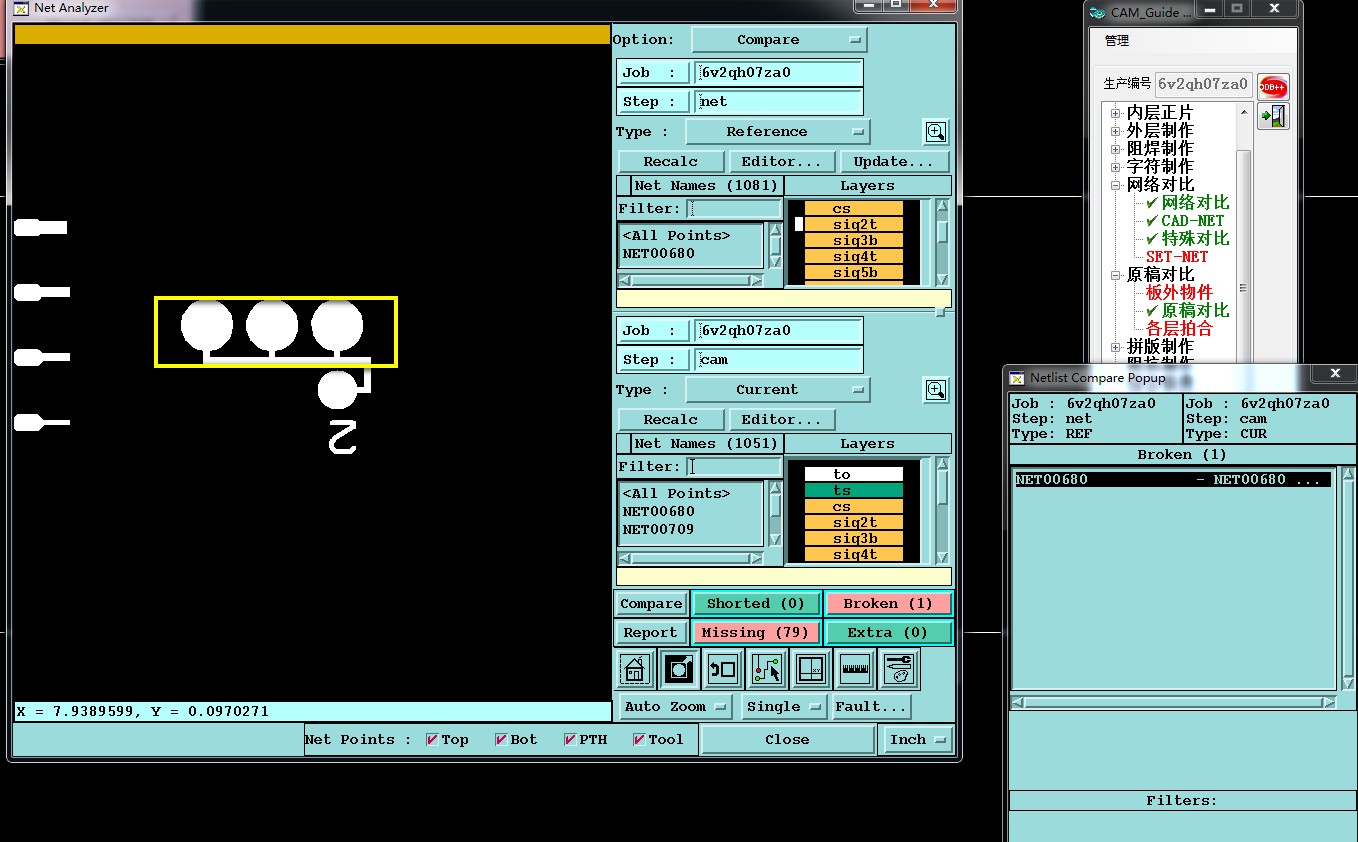Expand the 外层制作 tree node
1358x842 pixels.
click(x=1115, y=131)
